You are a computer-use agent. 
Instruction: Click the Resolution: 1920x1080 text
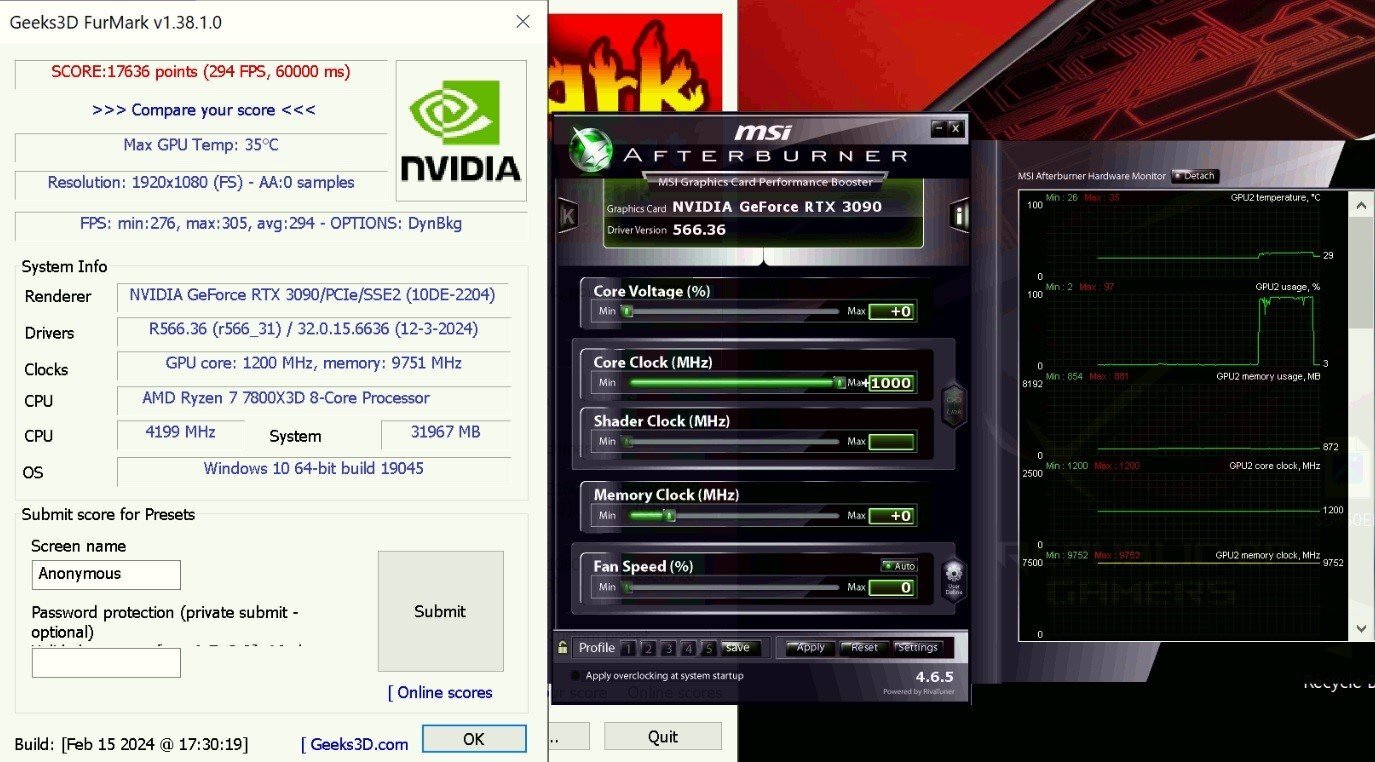tap(201, 183)
